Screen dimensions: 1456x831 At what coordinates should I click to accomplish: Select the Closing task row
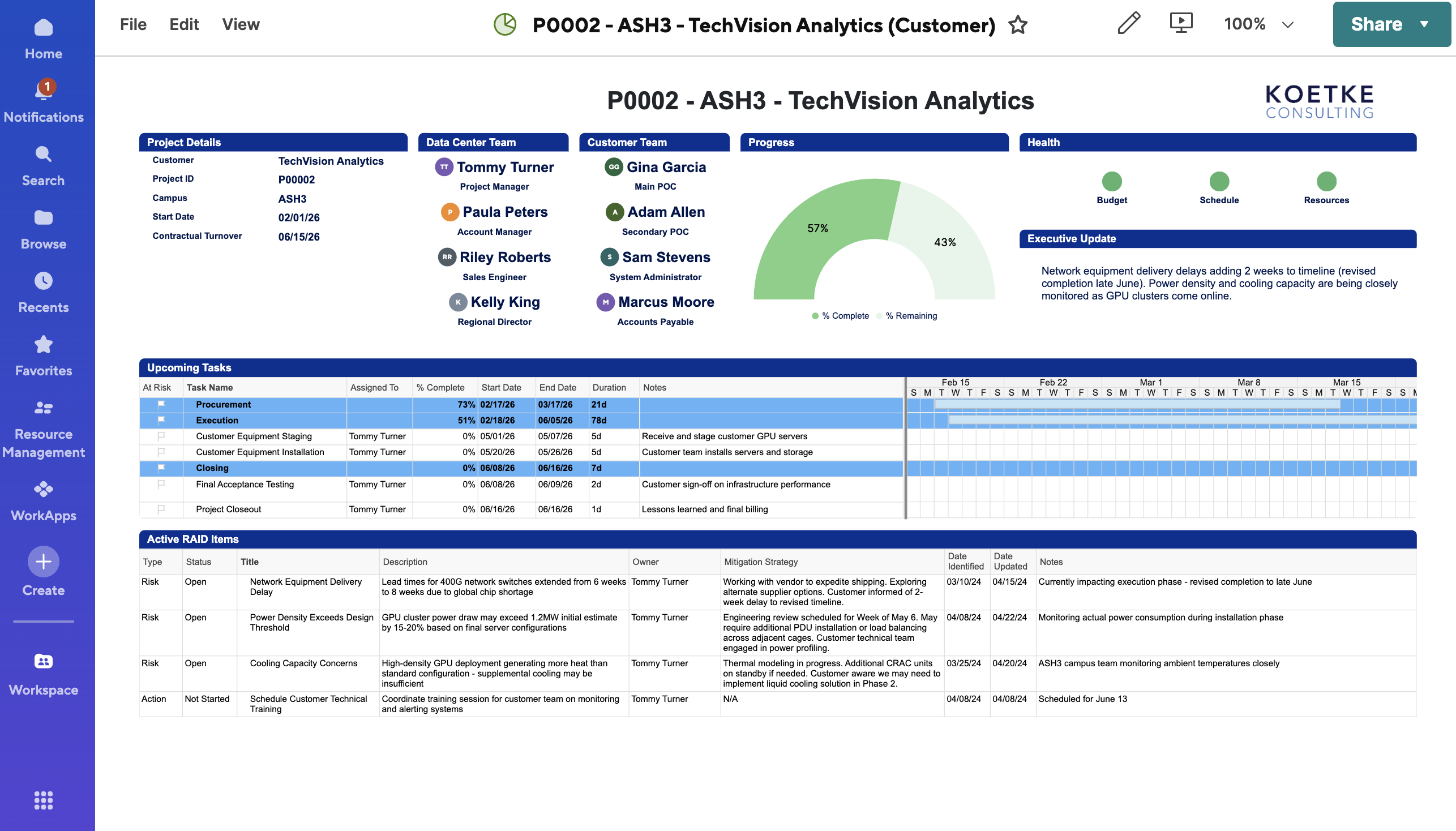pyautogui.click(x=212, y=468)
